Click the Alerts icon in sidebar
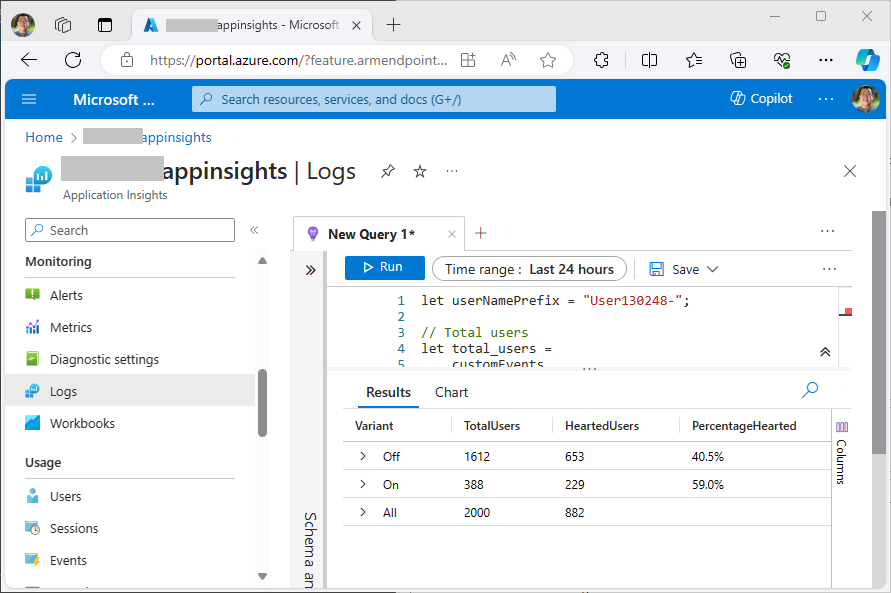The height and width of the screenshot is (593, 891). pyautogui.click(x=32, y=294)
